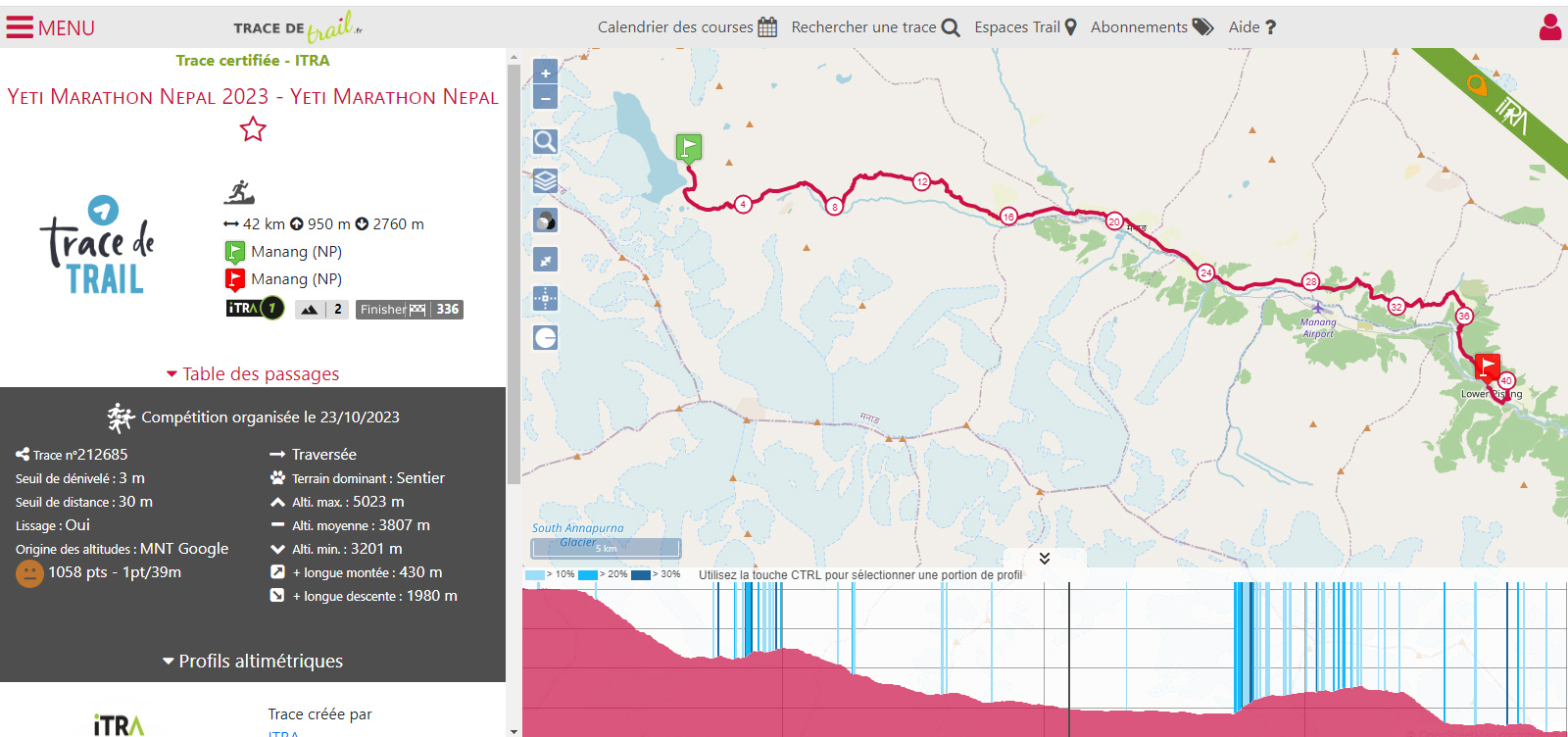Screen dimensions: 1568x737
Task: Collapse the Profils altimétriques section
Action: (x=253, y=662)
